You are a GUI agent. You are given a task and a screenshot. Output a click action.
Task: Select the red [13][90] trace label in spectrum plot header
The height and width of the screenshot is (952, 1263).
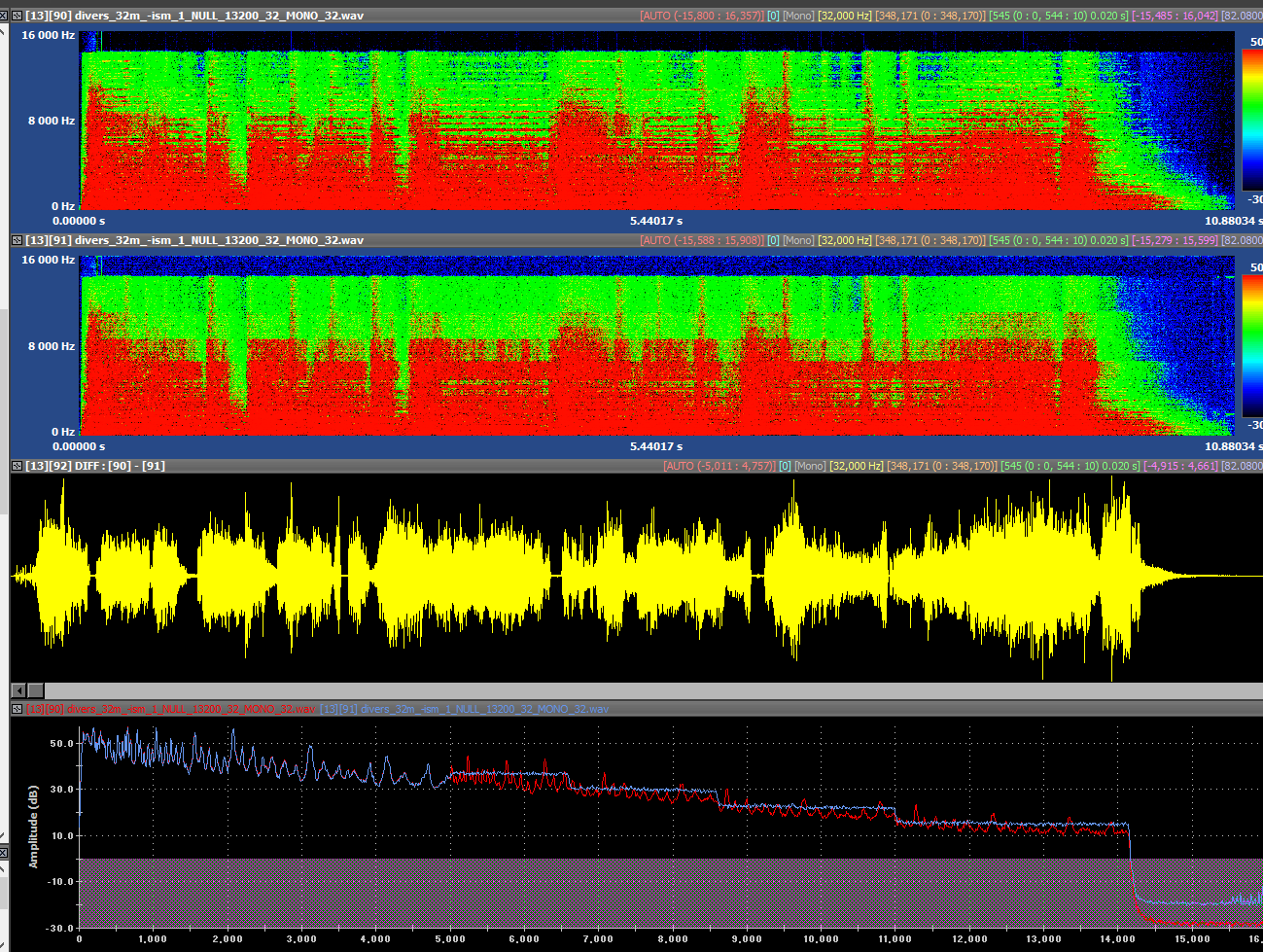(x=170, y=709)
